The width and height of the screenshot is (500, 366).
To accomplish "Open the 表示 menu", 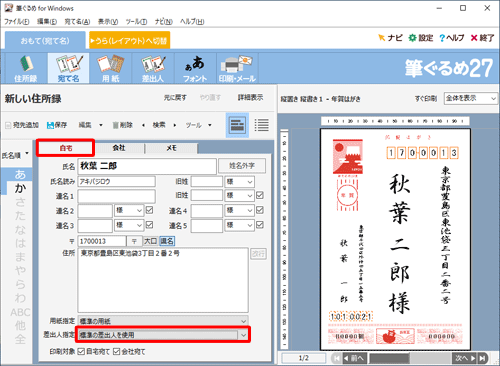I will (x=108, y=21).
